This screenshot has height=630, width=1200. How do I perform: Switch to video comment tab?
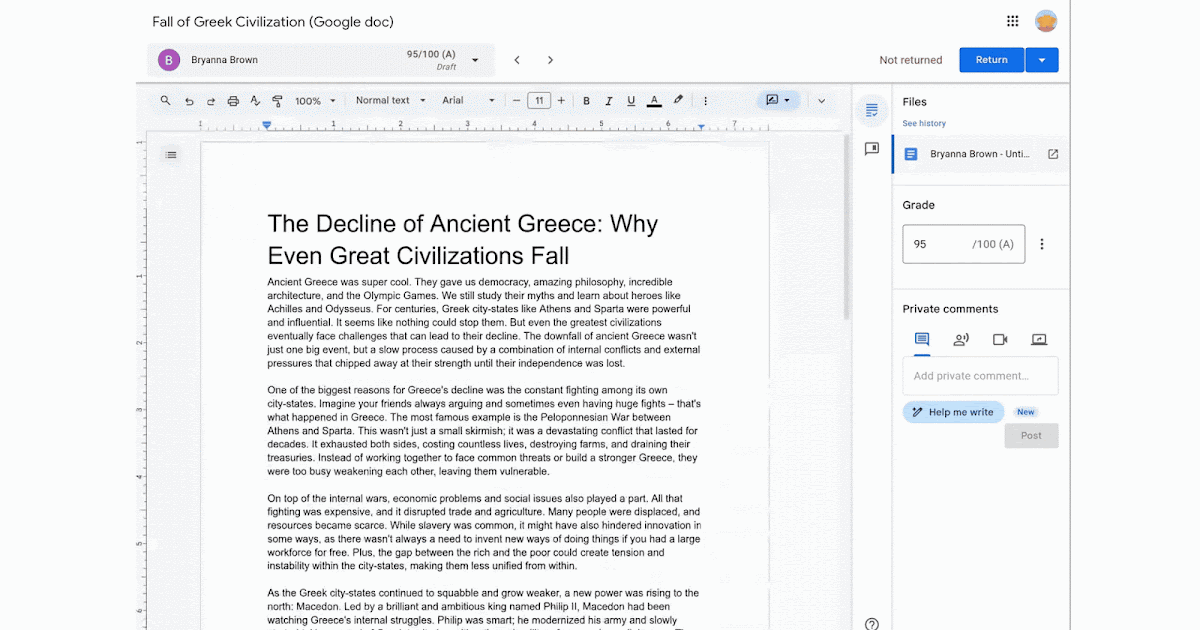pyautogui.click(x=1000, y=340)
